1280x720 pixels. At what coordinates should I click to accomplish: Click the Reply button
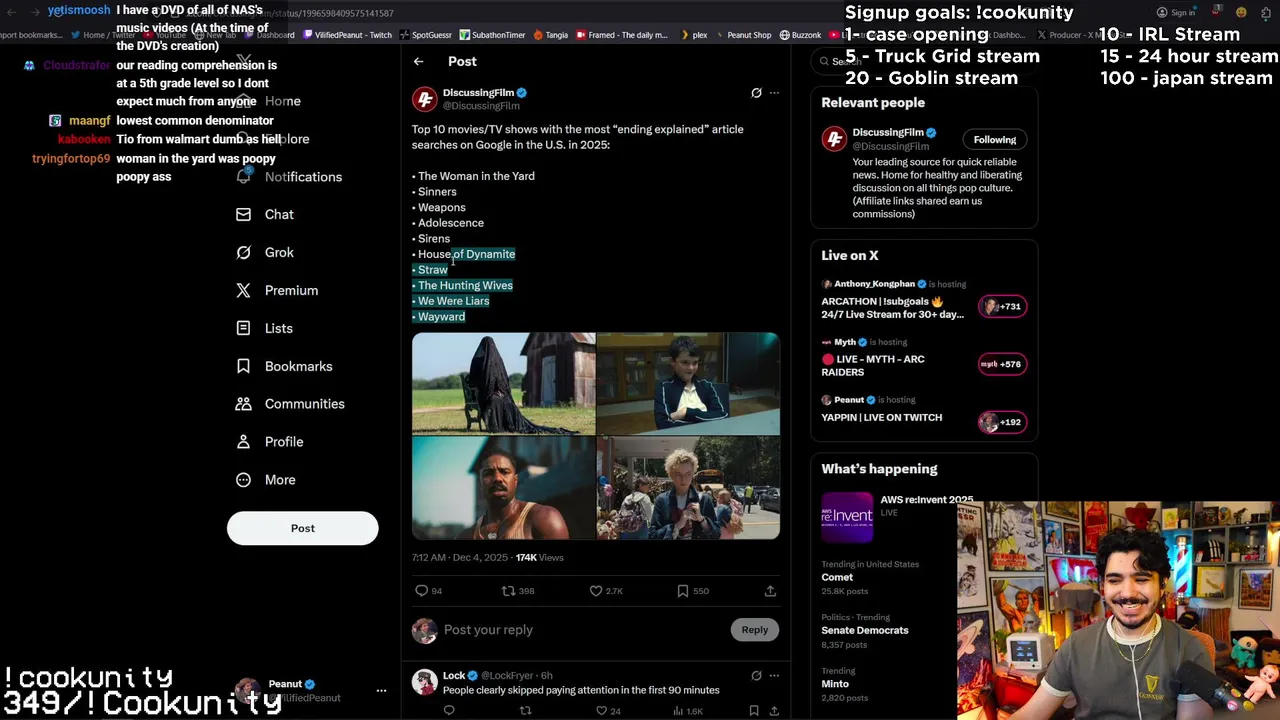pyautogui.click(x=755, y=630)
